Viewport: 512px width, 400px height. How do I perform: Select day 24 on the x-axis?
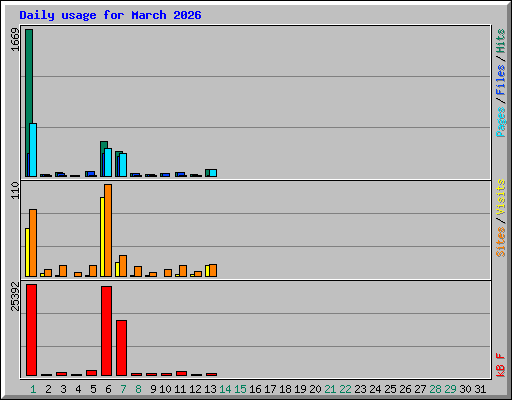point(375,389)
